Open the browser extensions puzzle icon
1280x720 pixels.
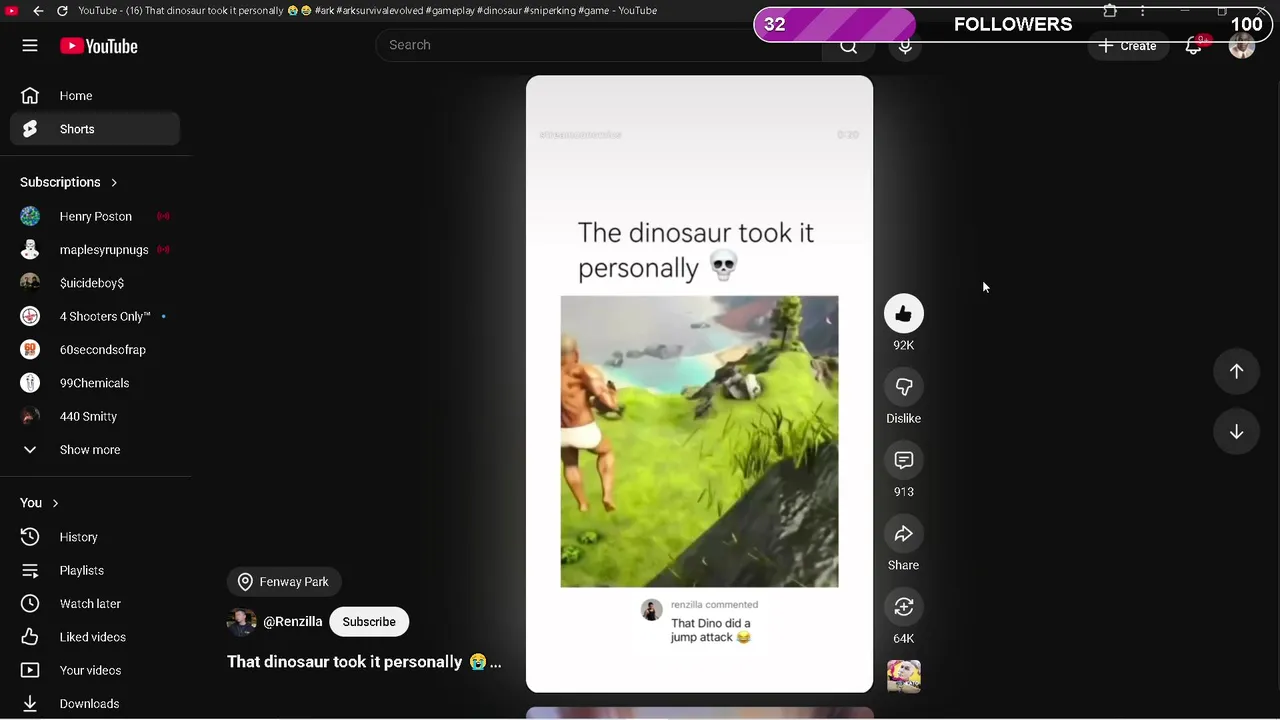[x=1110, y=11]
